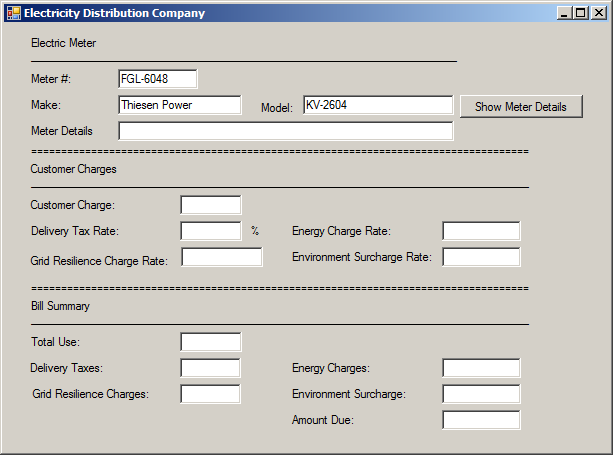This screenshot has height=455, width=613.
Task: Click the 'Electric Meter' section heading
Action: pos(63,43)
